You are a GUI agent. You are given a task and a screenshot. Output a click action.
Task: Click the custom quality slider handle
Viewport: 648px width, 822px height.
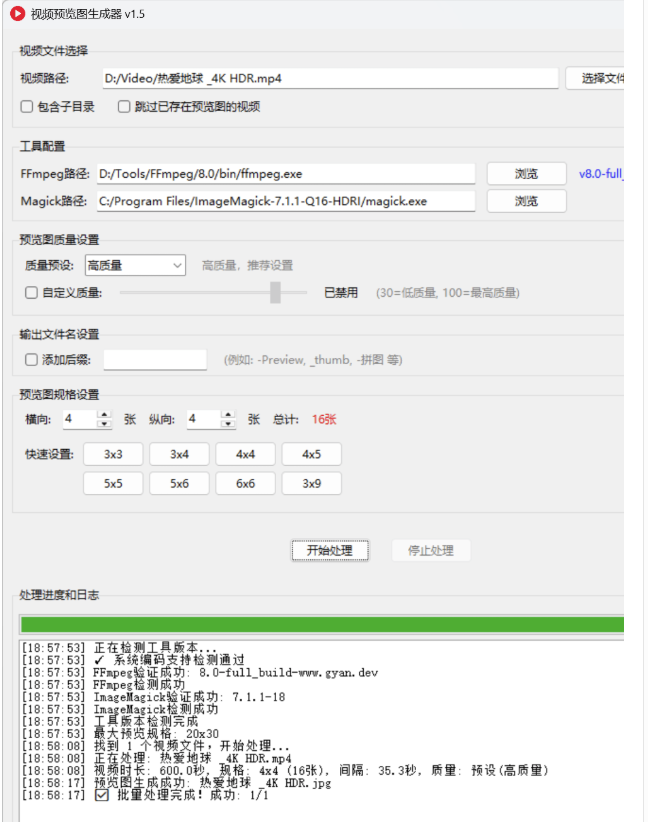pos(275,293)
